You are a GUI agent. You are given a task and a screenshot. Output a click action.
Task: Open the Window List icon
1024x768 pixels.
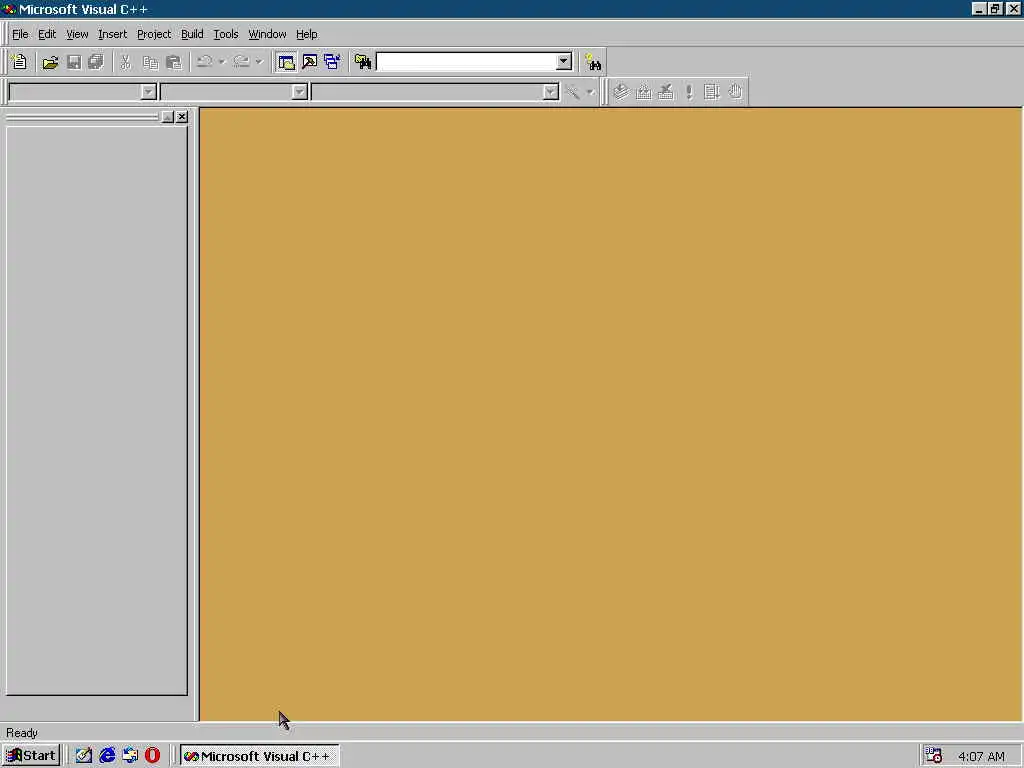[x=332, y=62]
